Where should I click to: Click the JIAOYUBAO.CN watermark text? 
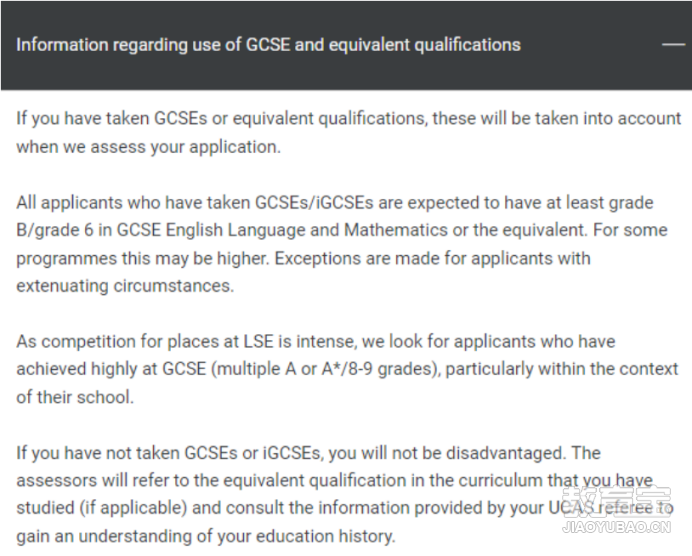(x=617, y=527)
